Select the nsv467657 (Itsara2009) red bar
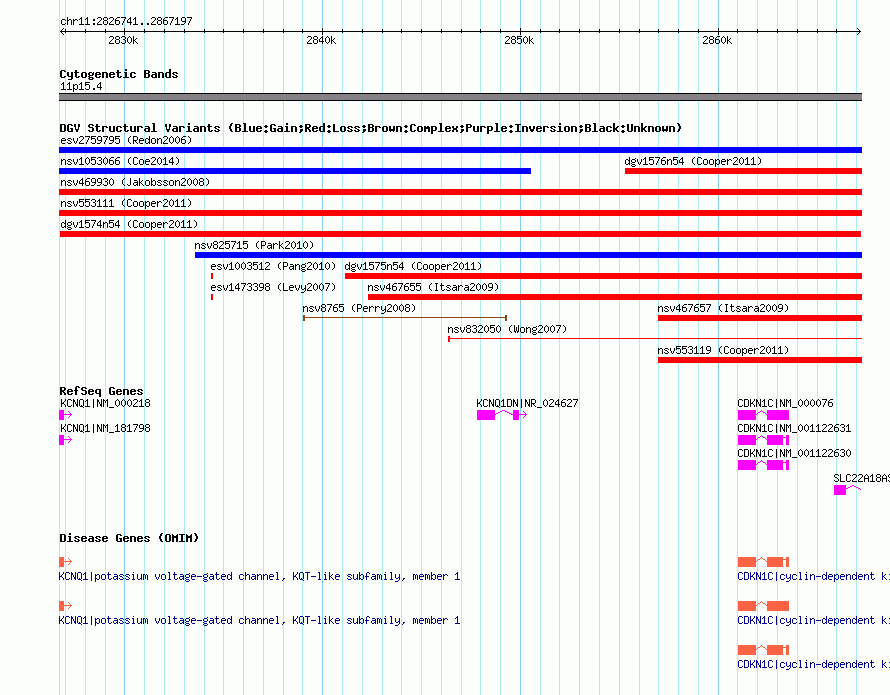Image resolution: width=890 pixels, height=695 pixels. [760, 318]
